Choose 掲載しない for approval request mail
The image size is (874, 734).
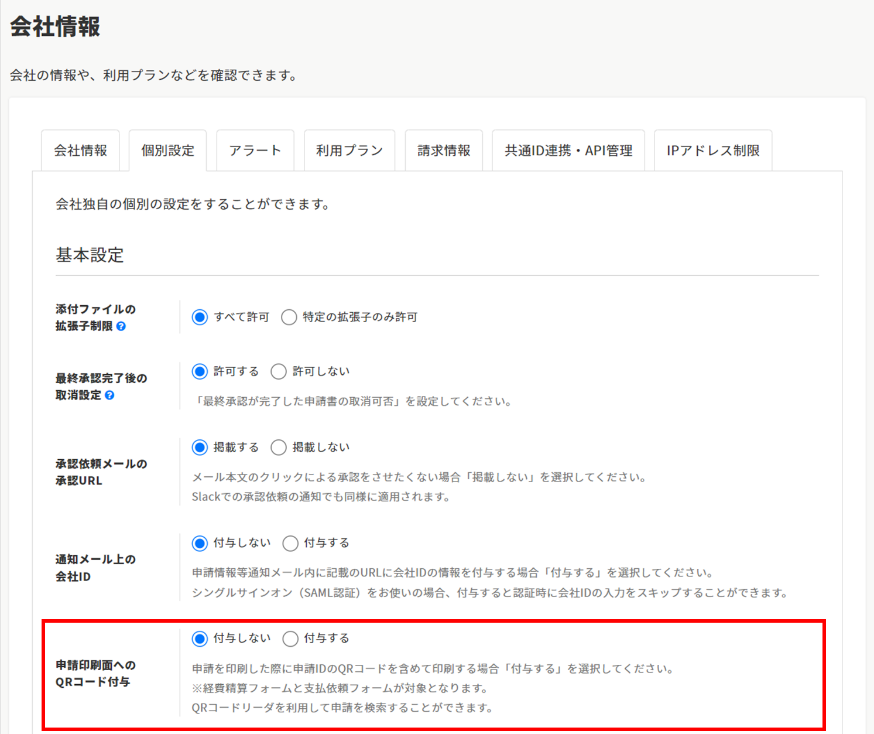point(279,447)
